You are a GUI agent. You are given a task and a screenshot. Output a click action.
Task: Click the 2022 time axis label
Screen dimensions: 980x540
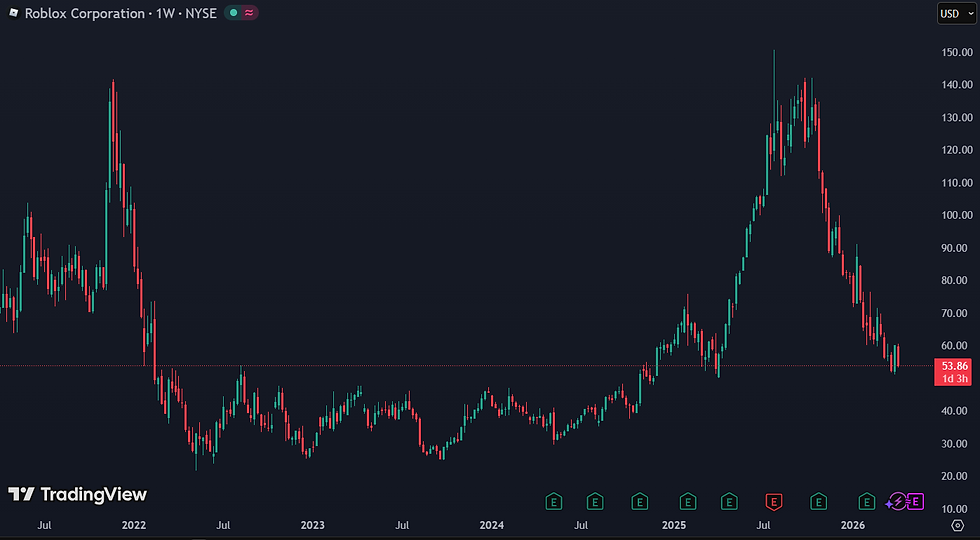134,525
